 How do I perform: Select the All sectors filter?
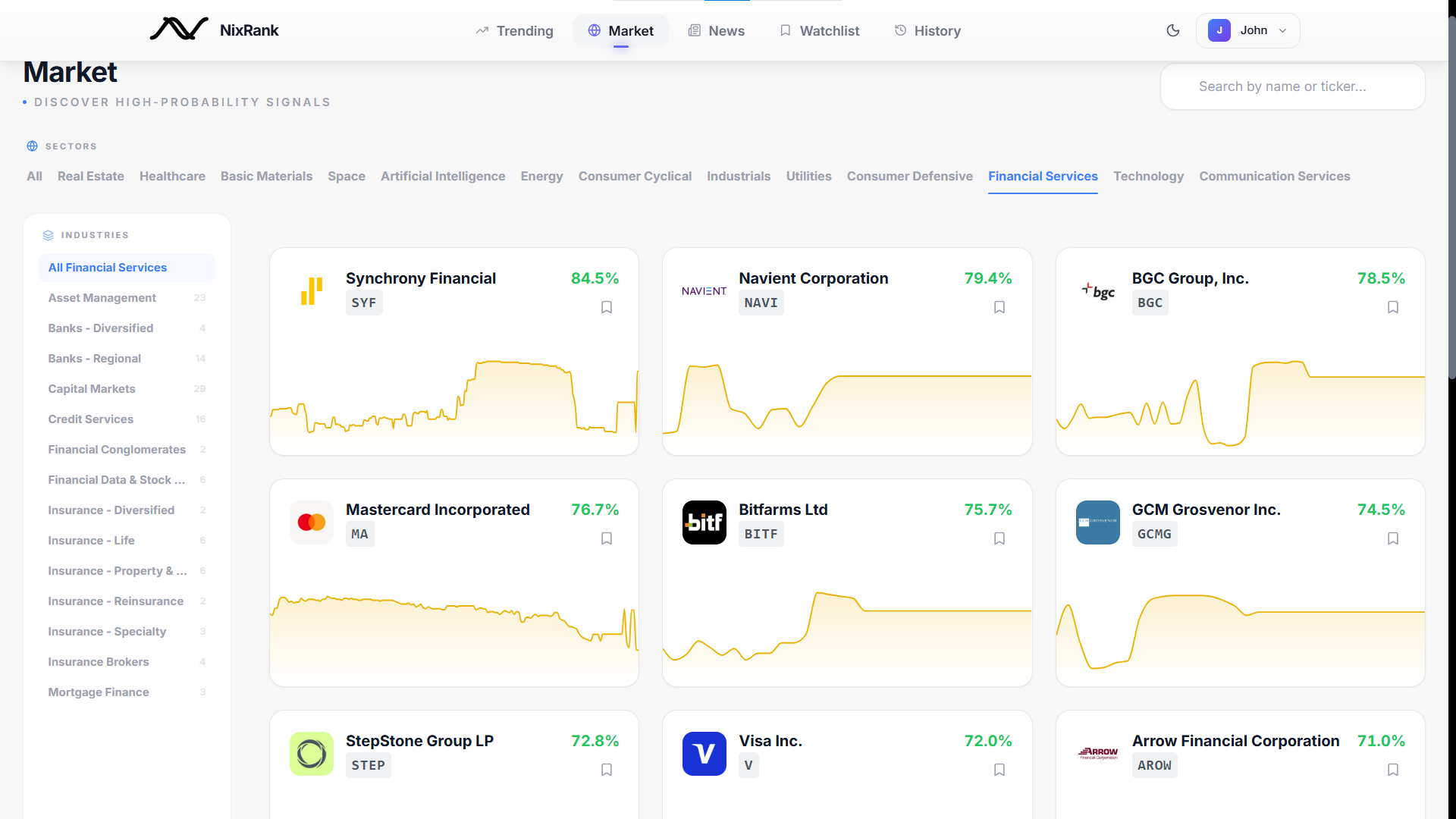(x=34, y=176)
